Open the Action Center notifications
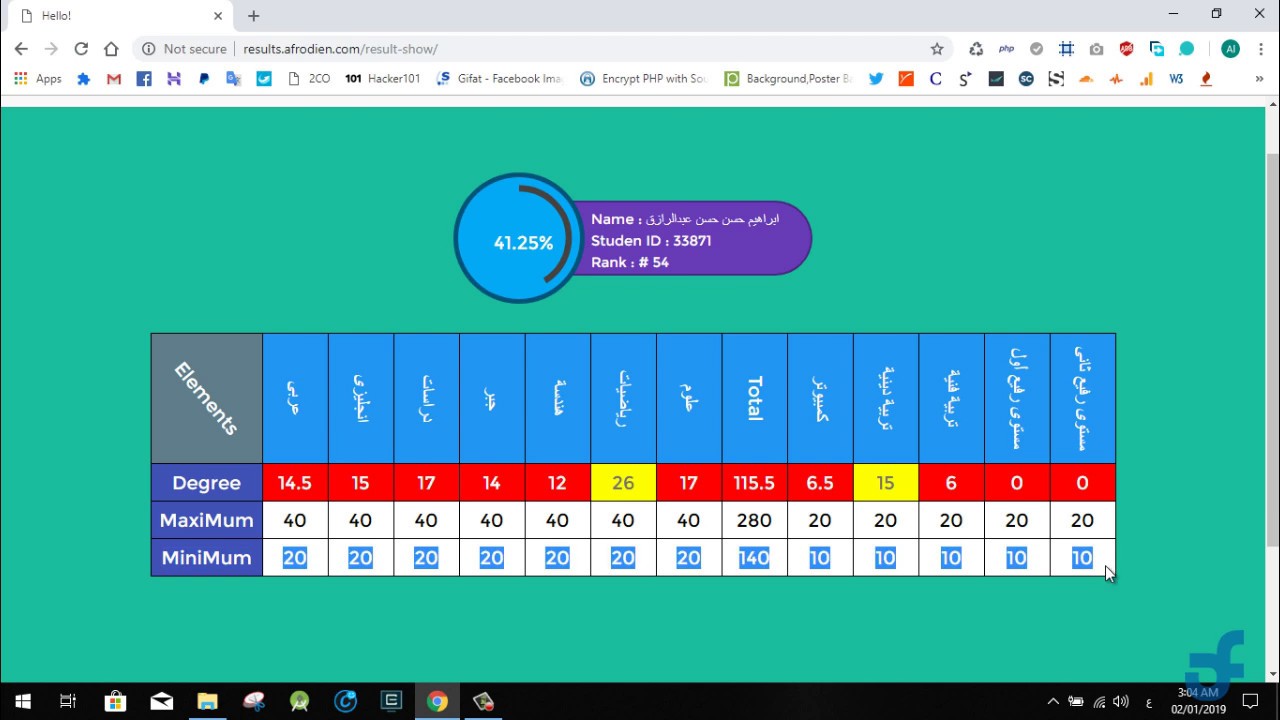The height and width of the screenshot is (720, 1280). click(1250, 701)
